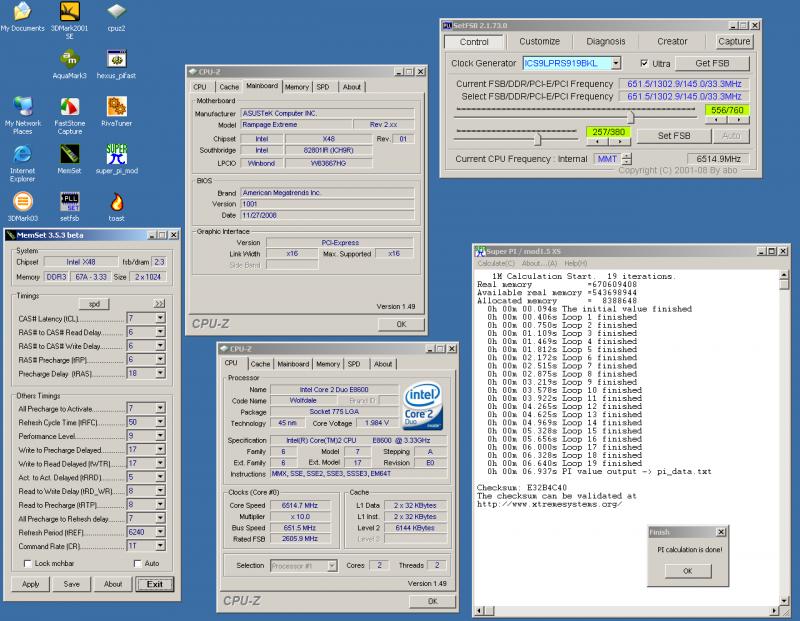Click Save button in MemSet
800x621 pixels.
71,584
